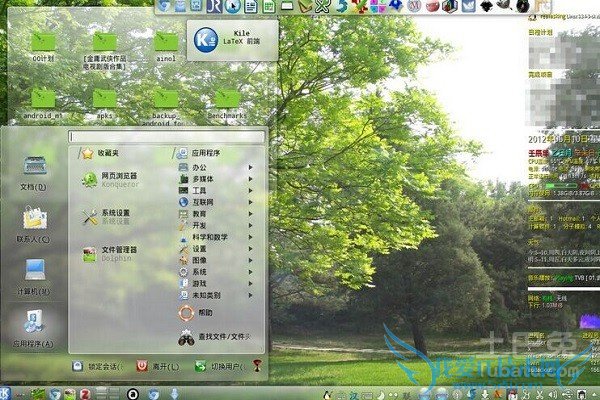This screenshot has height=400, width=600.
Task: Click the penguin icon in the tray
Action: point(327,395)
